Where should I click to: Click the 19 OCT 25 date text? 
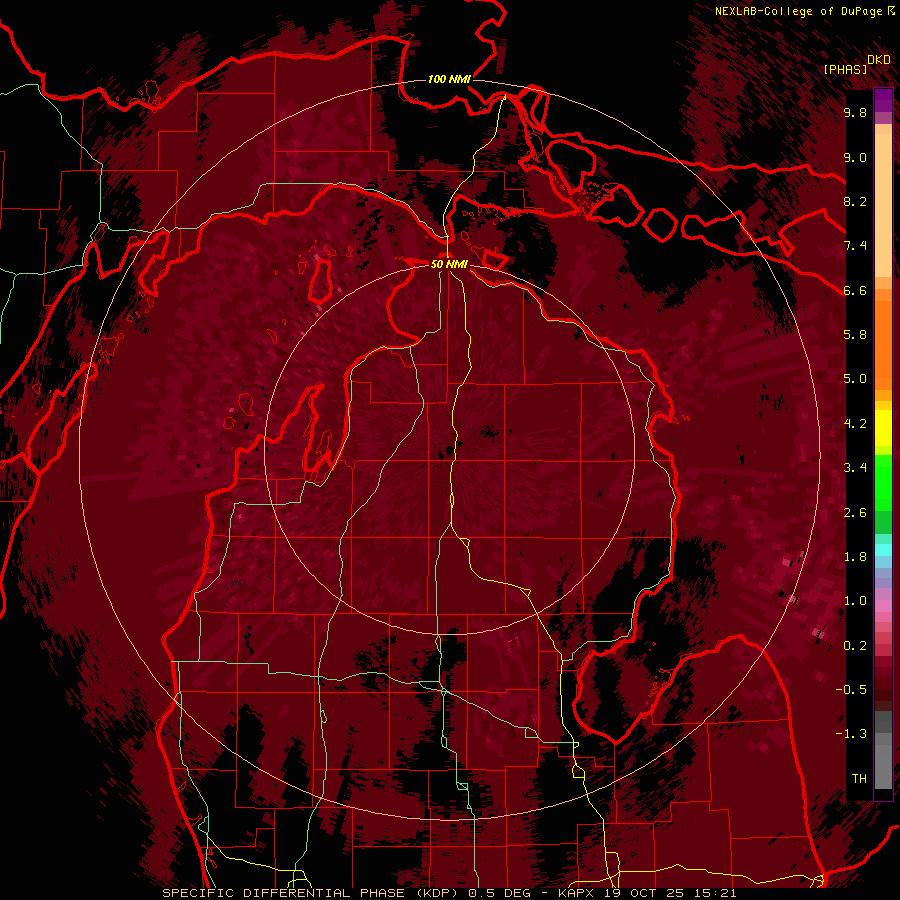tap(642, 893)
